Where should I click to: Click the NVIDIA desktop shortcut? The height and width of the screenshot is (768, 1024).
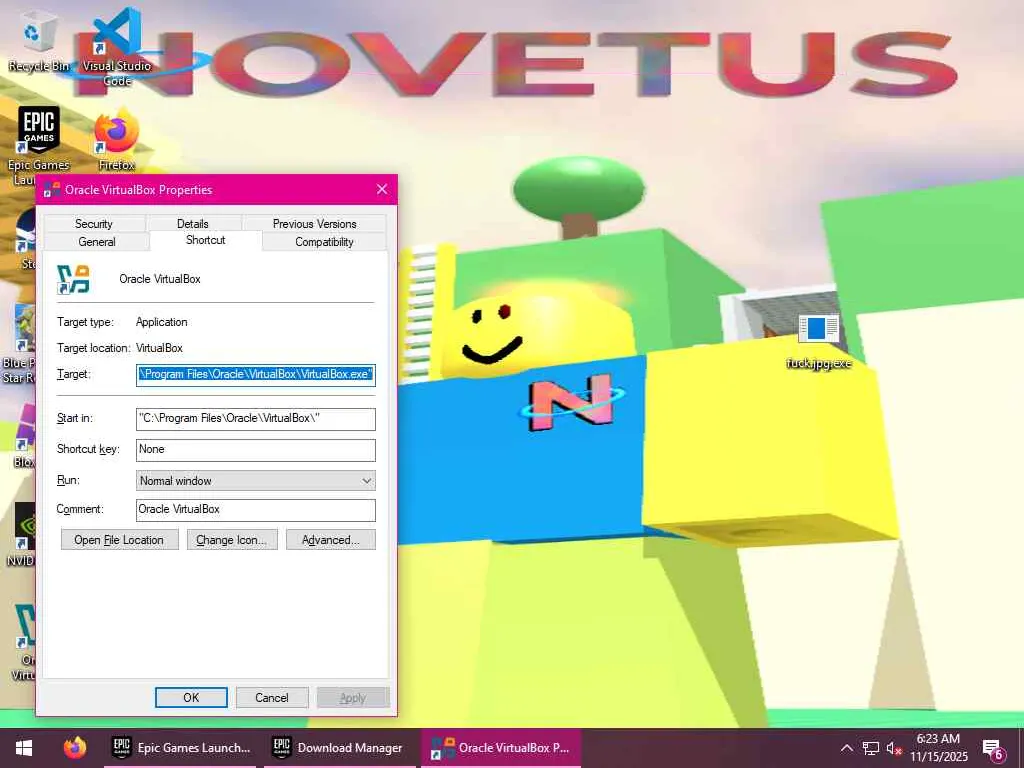click(x=22, y=536)
